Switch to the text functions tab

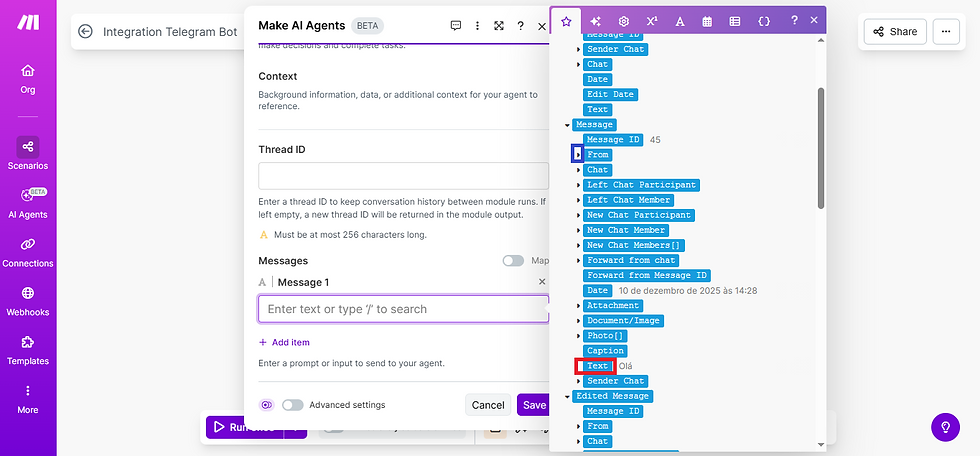pyautogui.click(x=680, y=21)
